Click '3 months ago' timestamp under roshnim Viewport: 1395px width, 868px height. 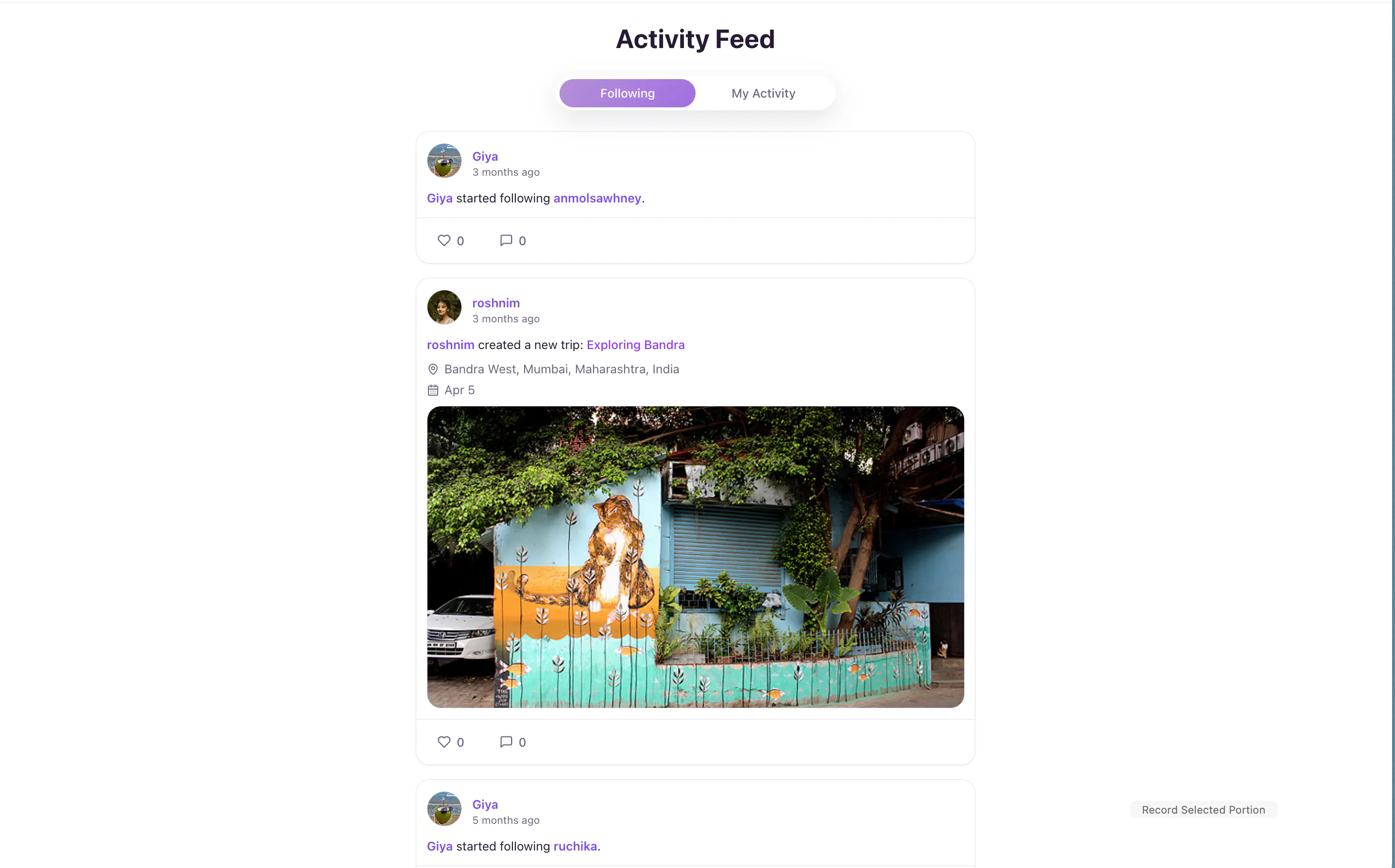pyautogui.click(x=505, y=318)
